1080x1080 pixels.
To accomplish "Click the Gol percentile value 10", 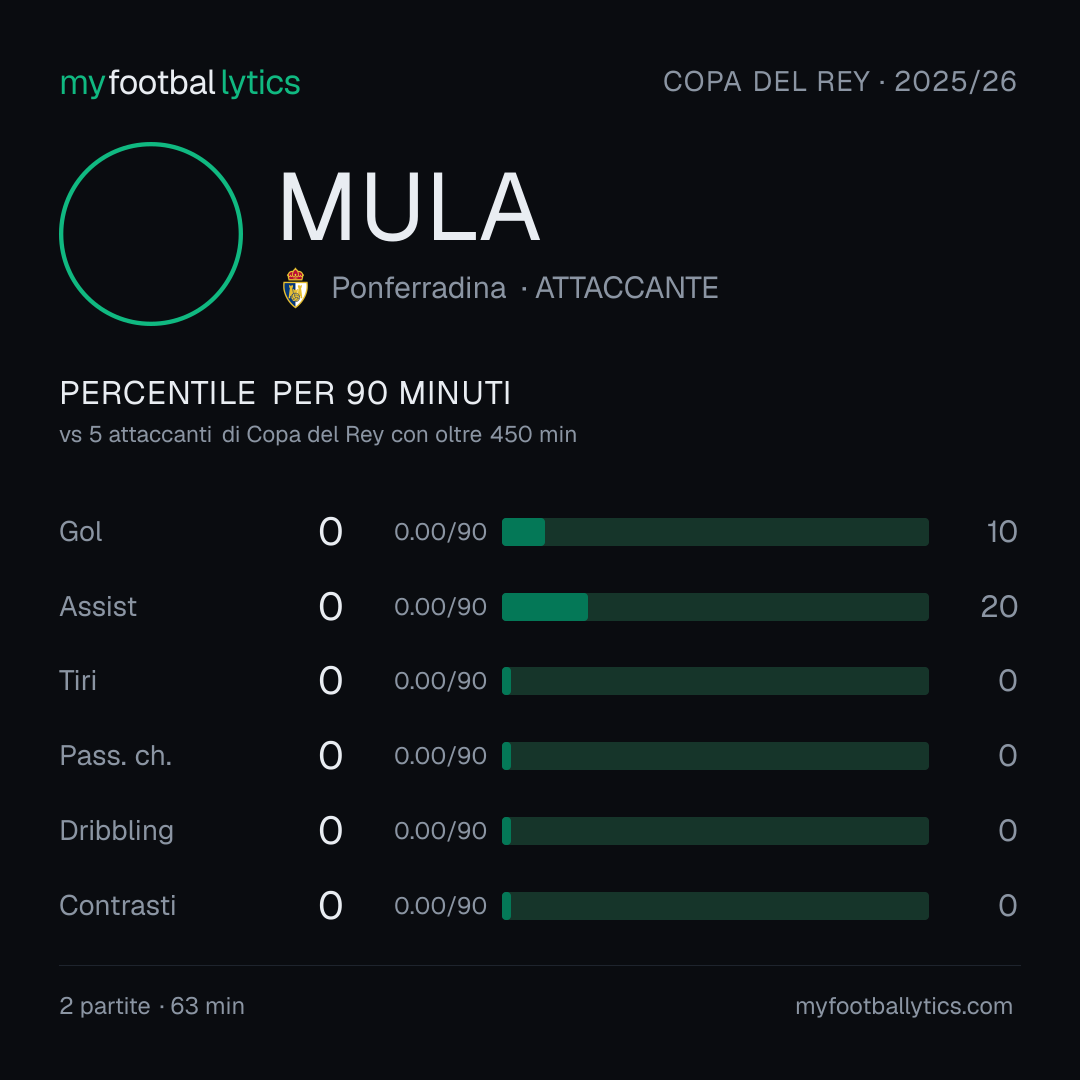I will tap(1001, 532).
